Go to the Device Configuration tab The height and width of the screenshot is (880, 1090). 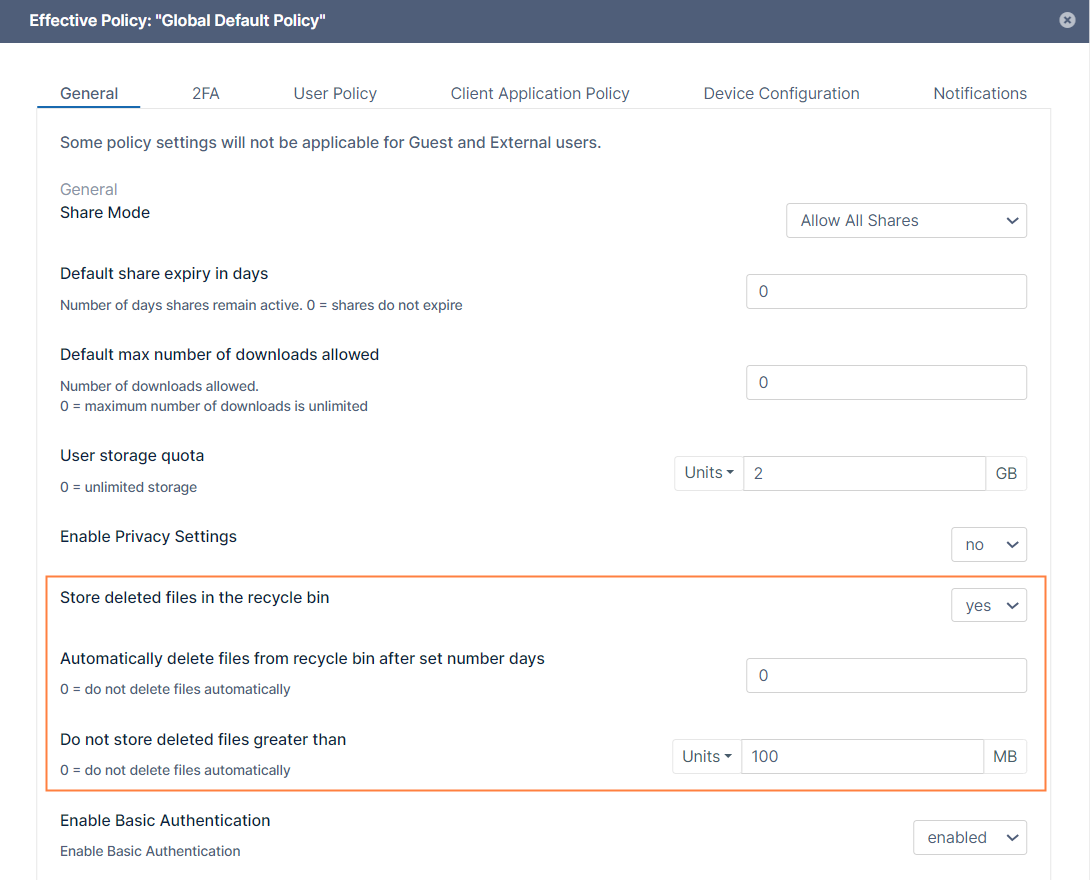click(x=781, y=93)
